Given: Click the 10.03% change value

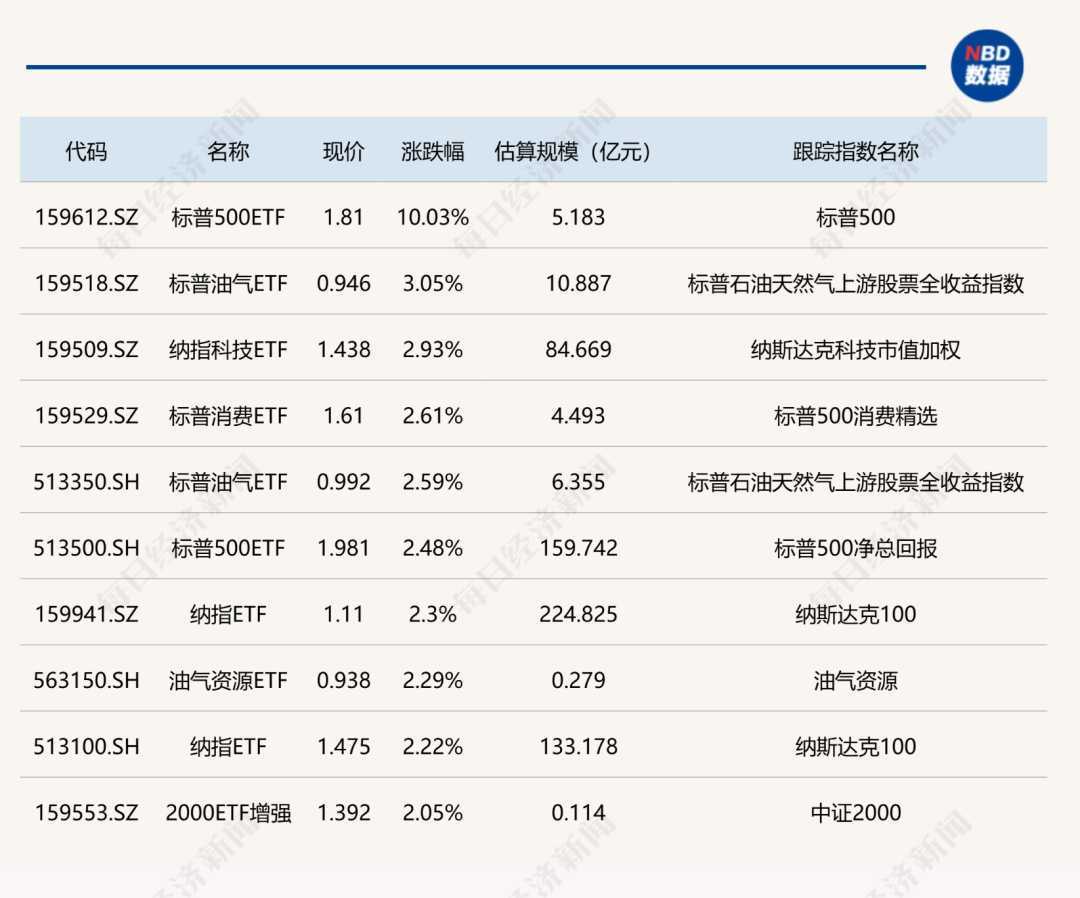Looking at the screenshot, I should (x=433, y=217).
